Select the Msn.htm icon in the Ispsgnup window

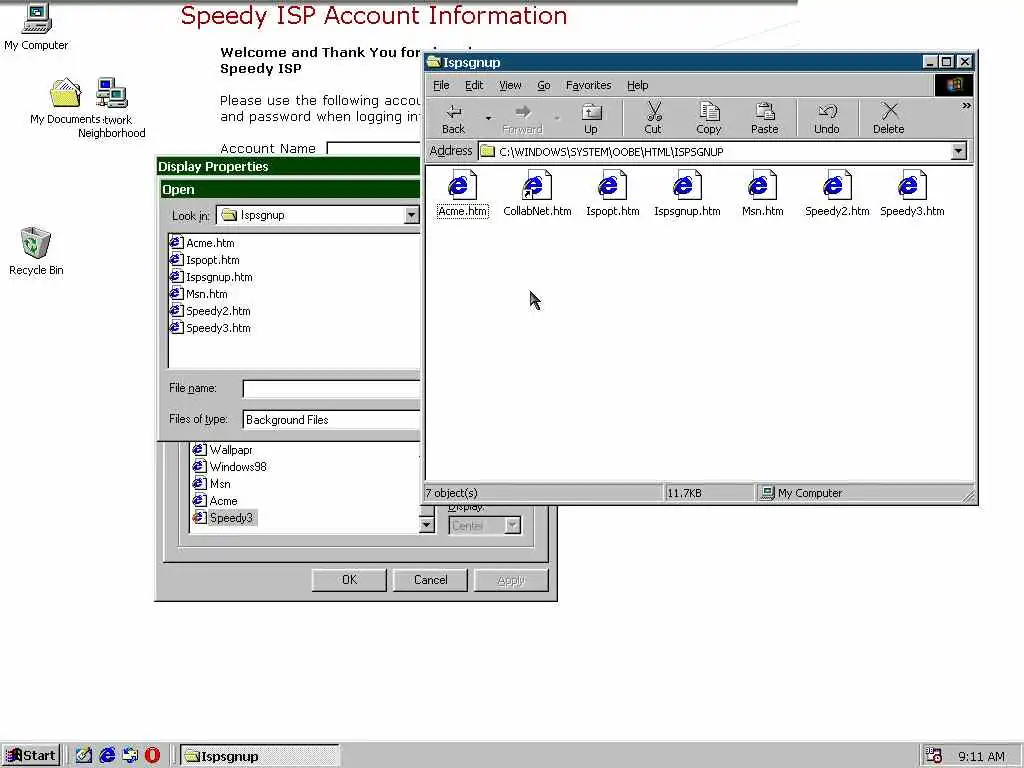[762, 194]
